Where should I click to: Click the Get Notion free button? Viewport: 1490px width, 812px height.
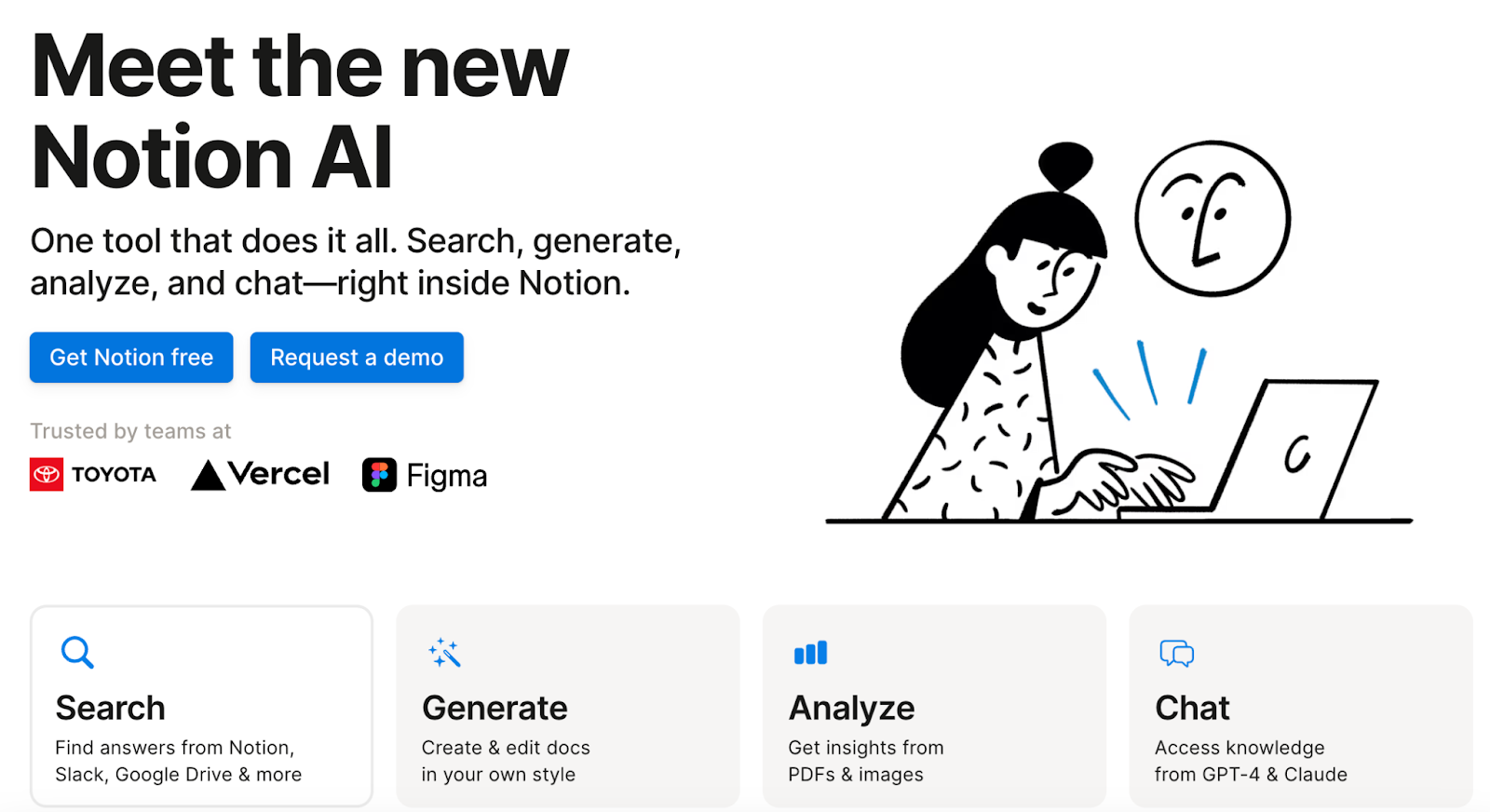coord(131,358)
